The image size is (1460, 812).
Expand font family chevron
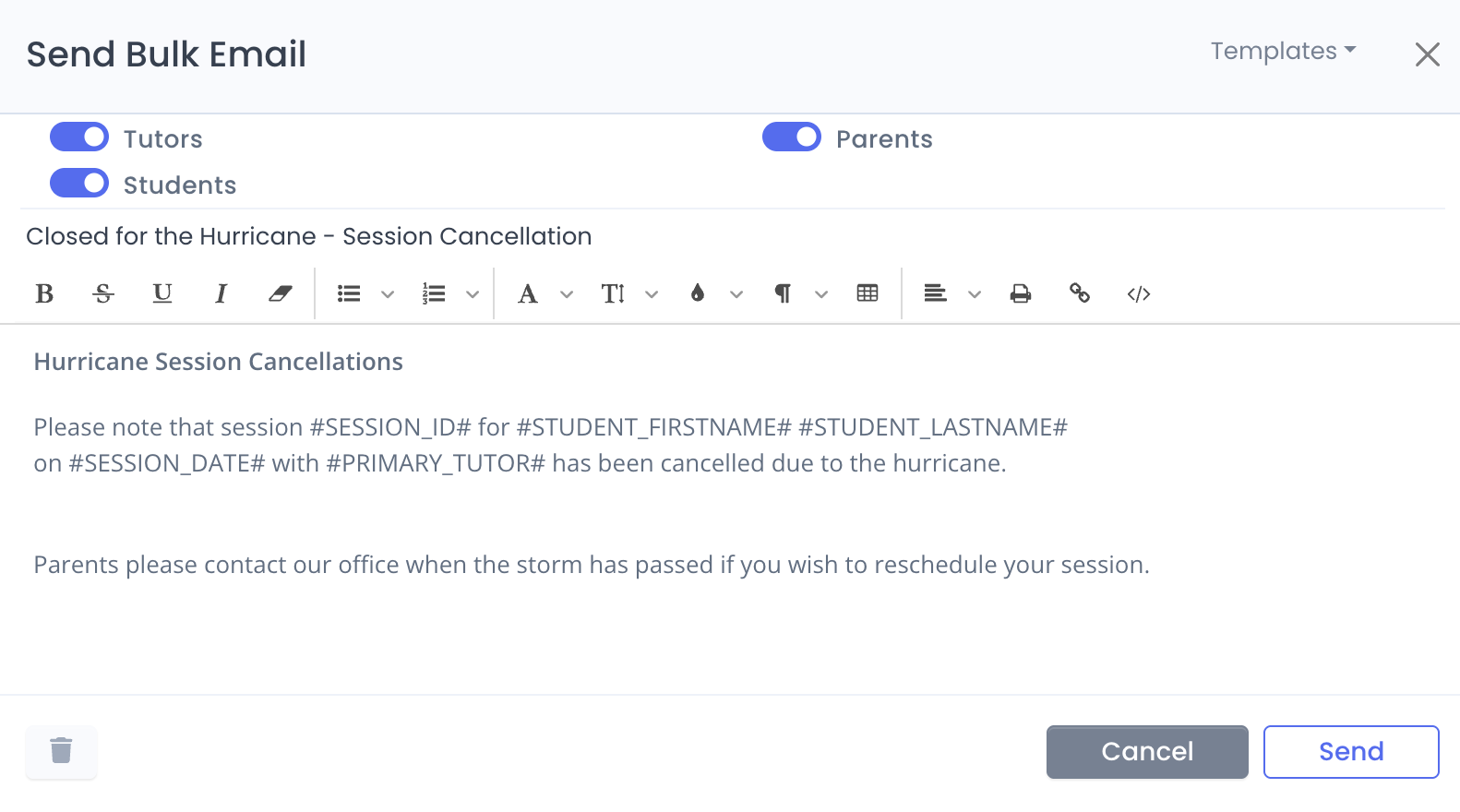[x=567, y=294]
